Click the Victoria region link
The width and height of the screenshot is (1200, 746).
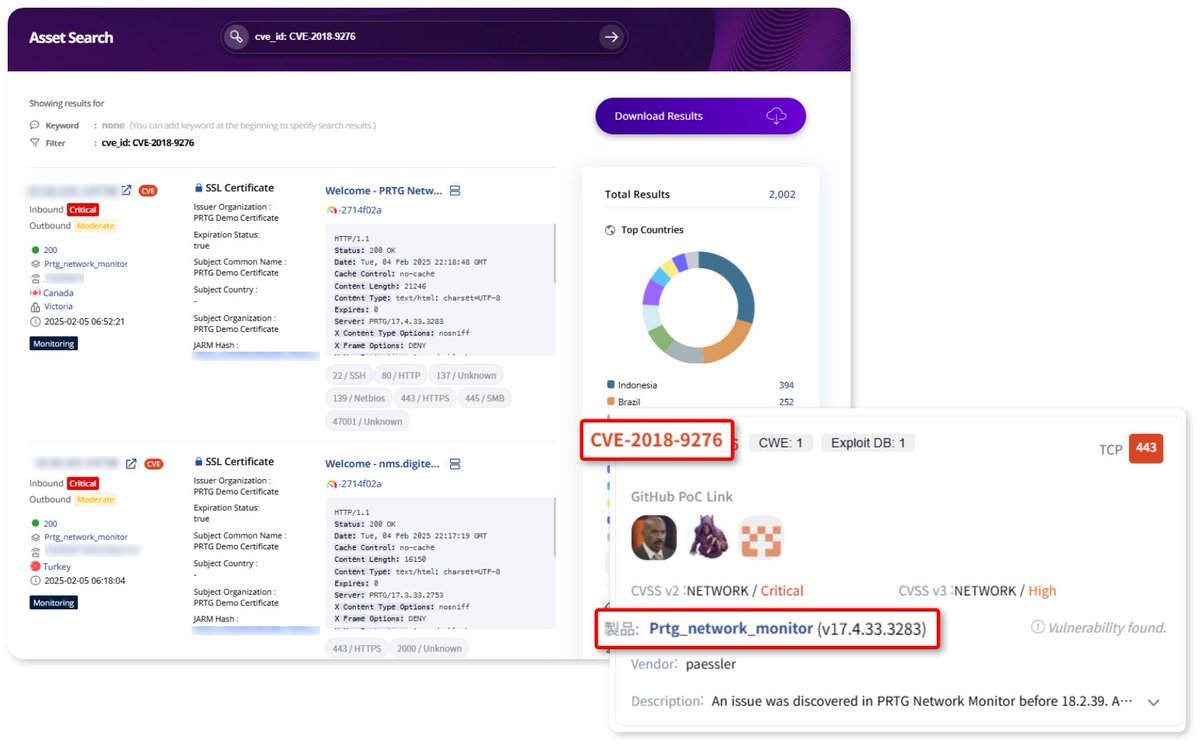[58, 307]
